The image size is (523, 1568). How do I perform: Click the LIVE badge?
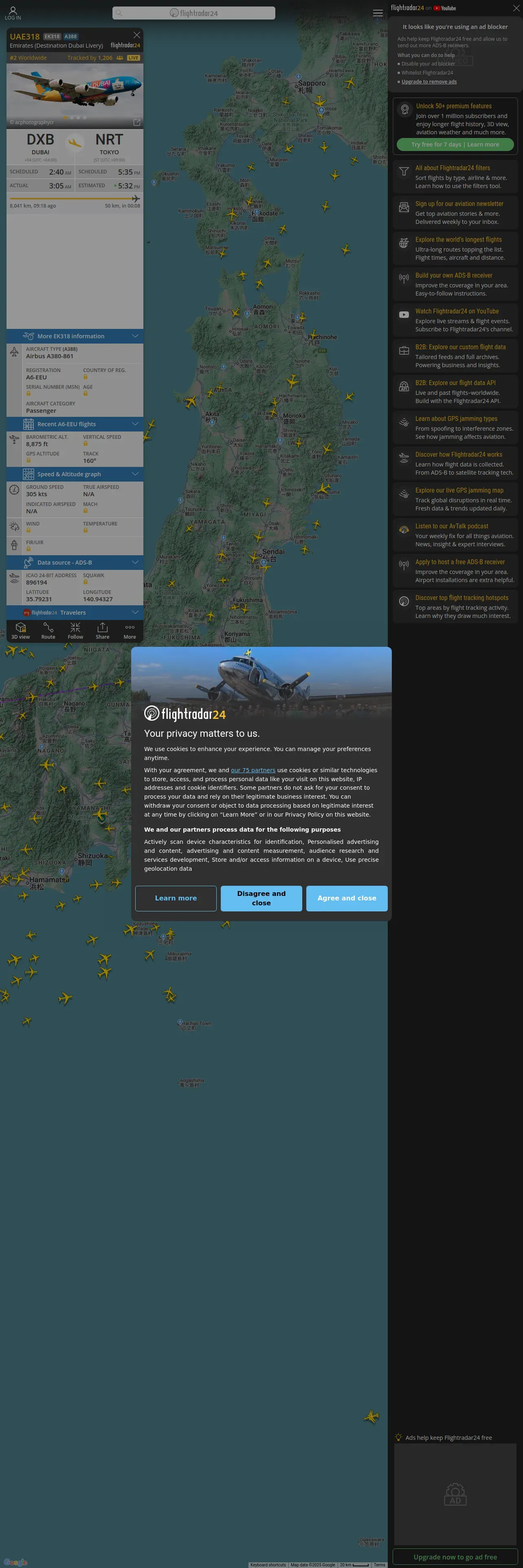pyautogui.click(x=133, y=58)
